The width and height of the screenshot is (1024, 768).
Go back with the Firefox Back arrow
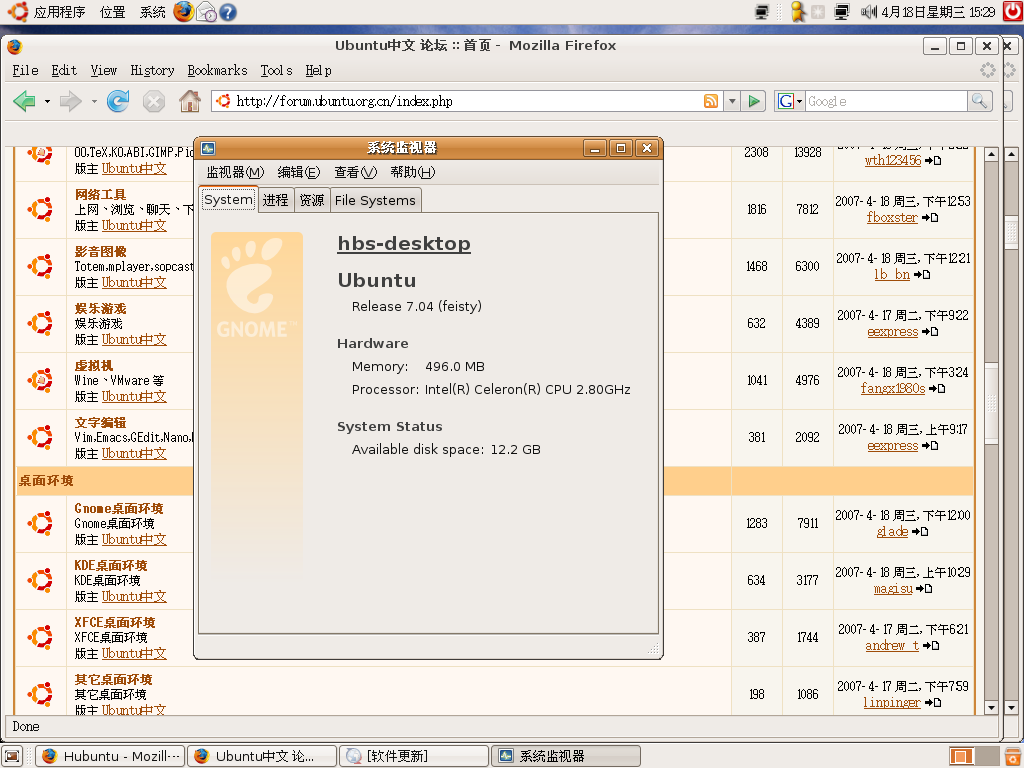[x=24, y=101]
